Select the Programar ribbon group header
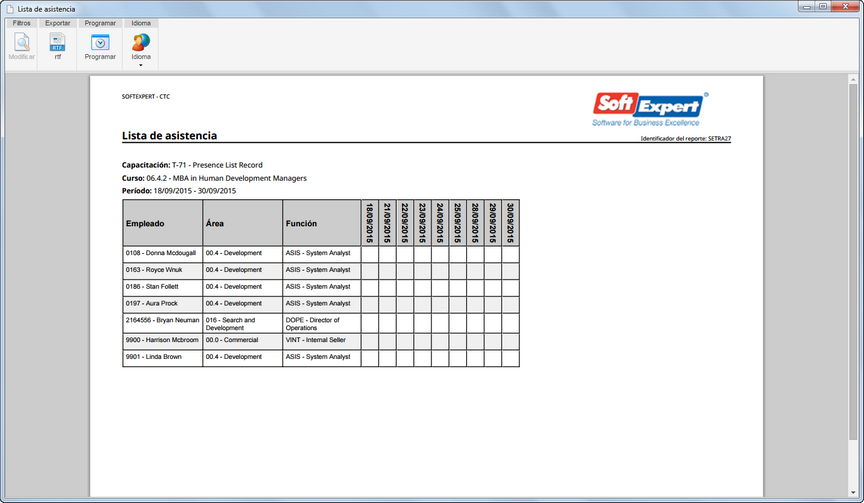This screenshot has height=503, width=864. (100, 23)
